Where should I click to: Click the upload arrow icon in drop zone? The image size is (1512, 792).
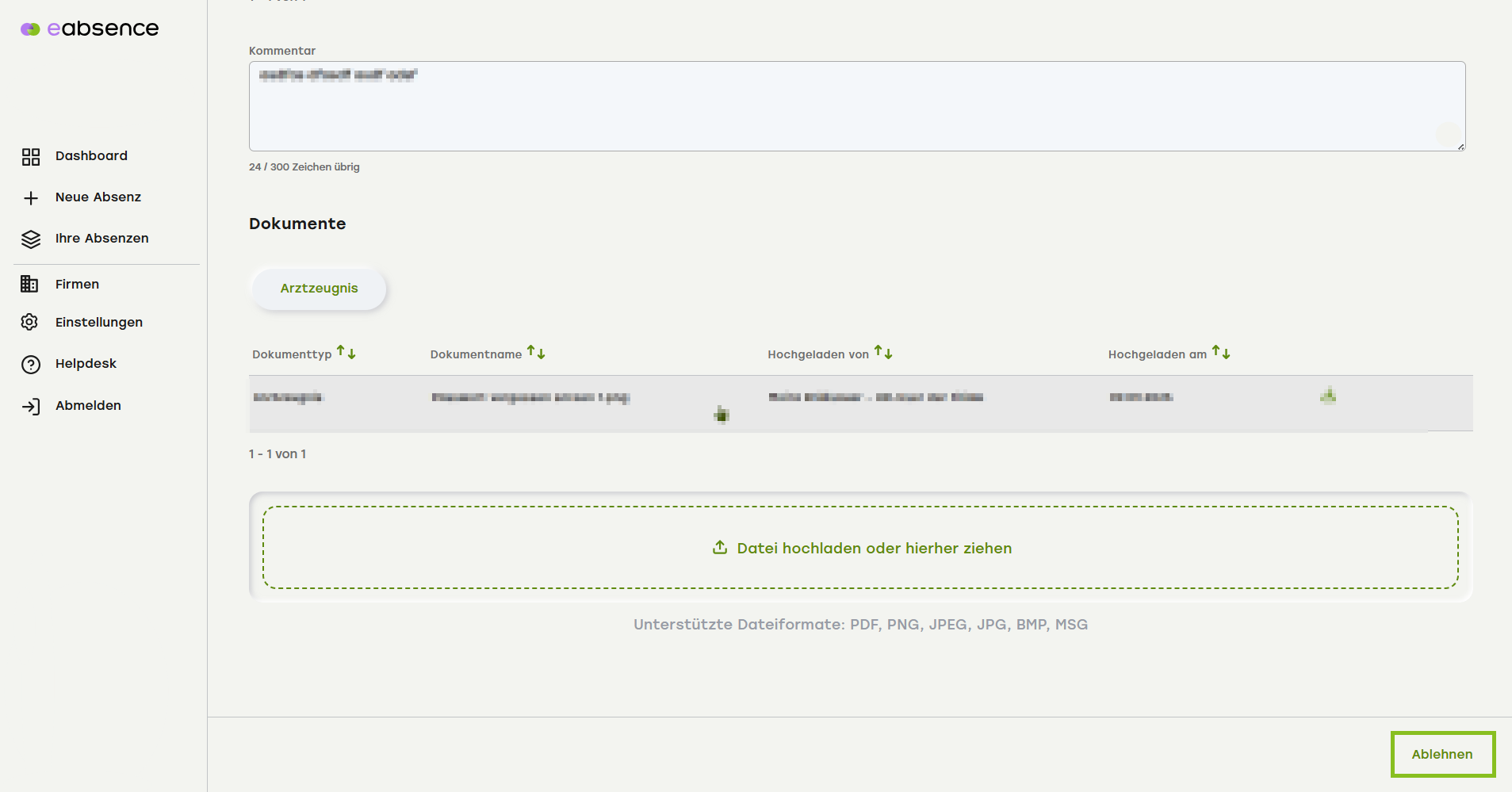720,548
